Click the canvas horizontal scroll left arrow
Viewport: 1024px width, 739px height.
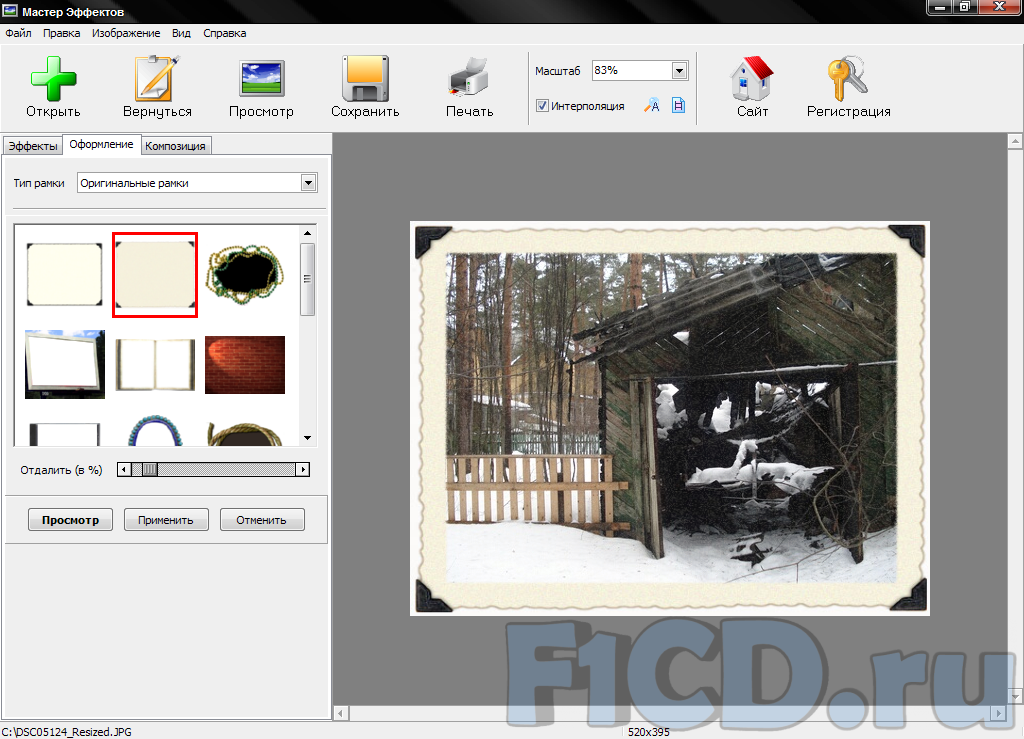[341, 714]
